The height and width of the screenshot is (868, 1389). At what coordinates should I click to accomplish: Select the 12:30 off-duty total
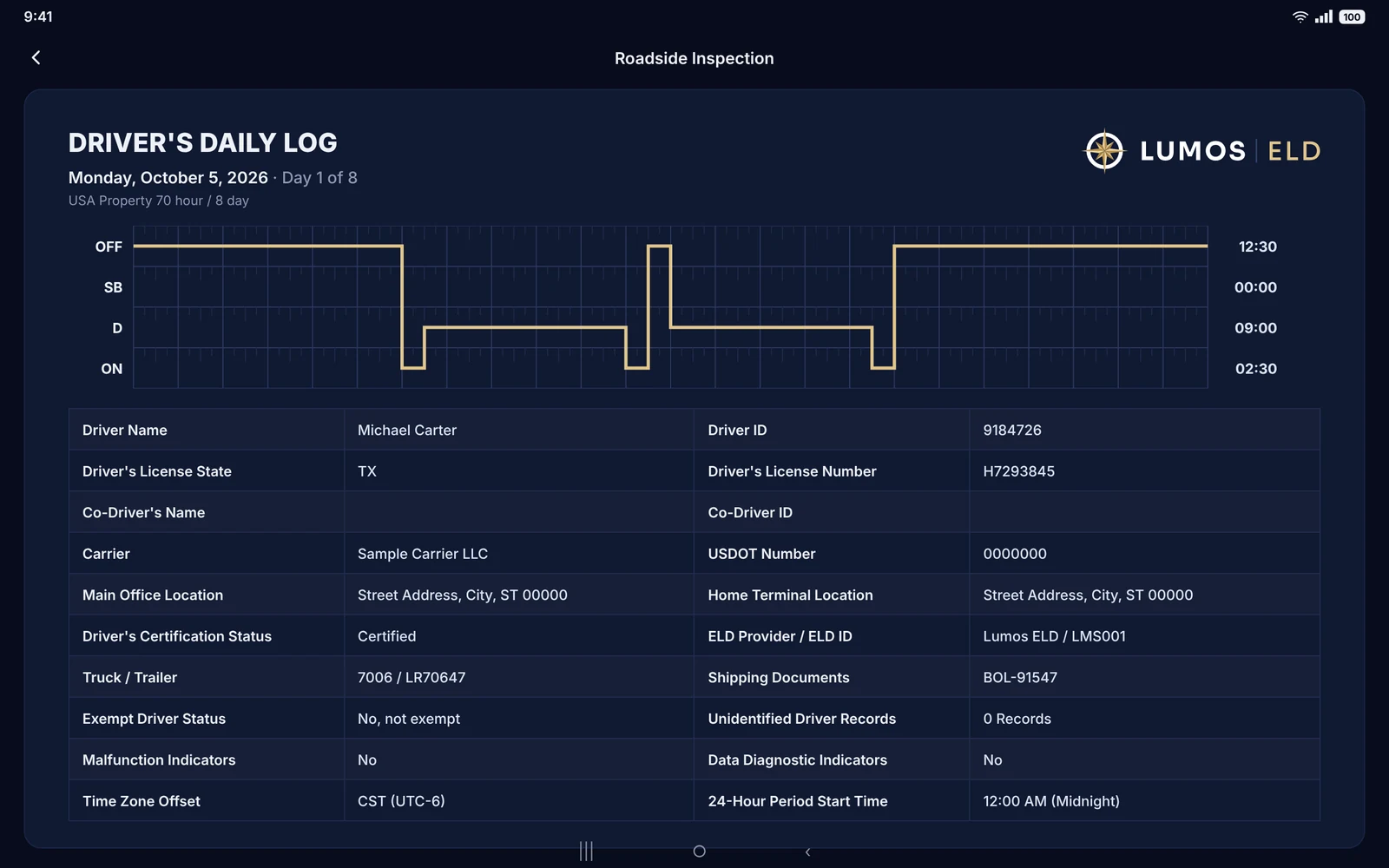pyautogui.click(x=1257, y=247)
